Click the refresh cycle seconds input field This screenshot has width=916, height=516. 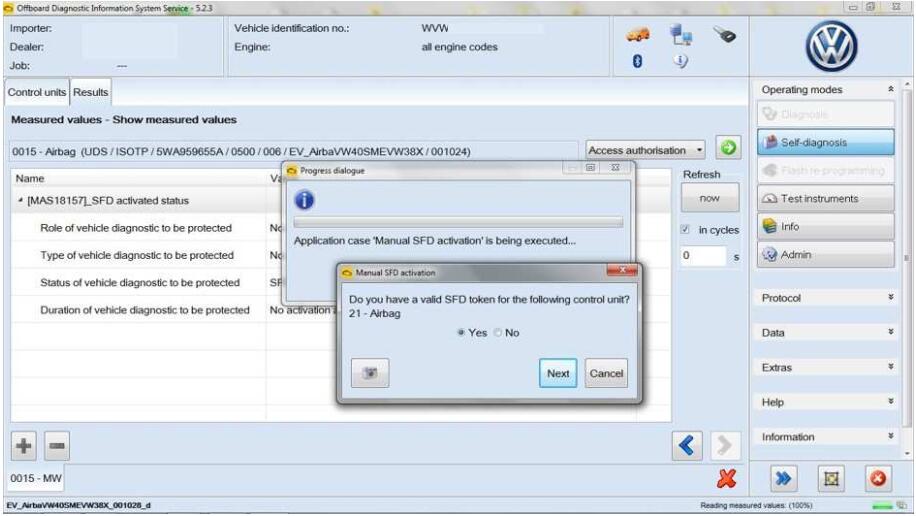pos(703,255)
